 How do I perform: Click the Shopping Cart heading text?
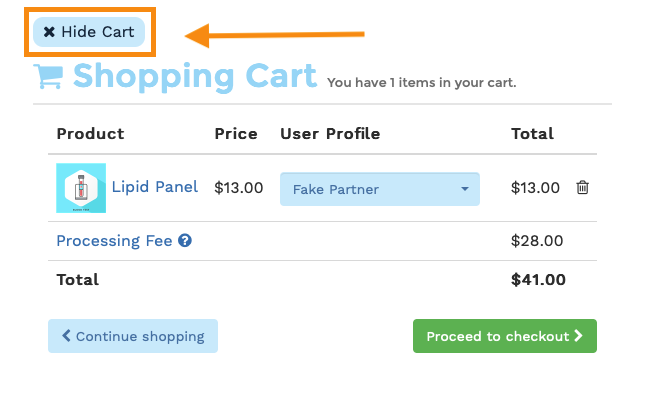[195, 77]
